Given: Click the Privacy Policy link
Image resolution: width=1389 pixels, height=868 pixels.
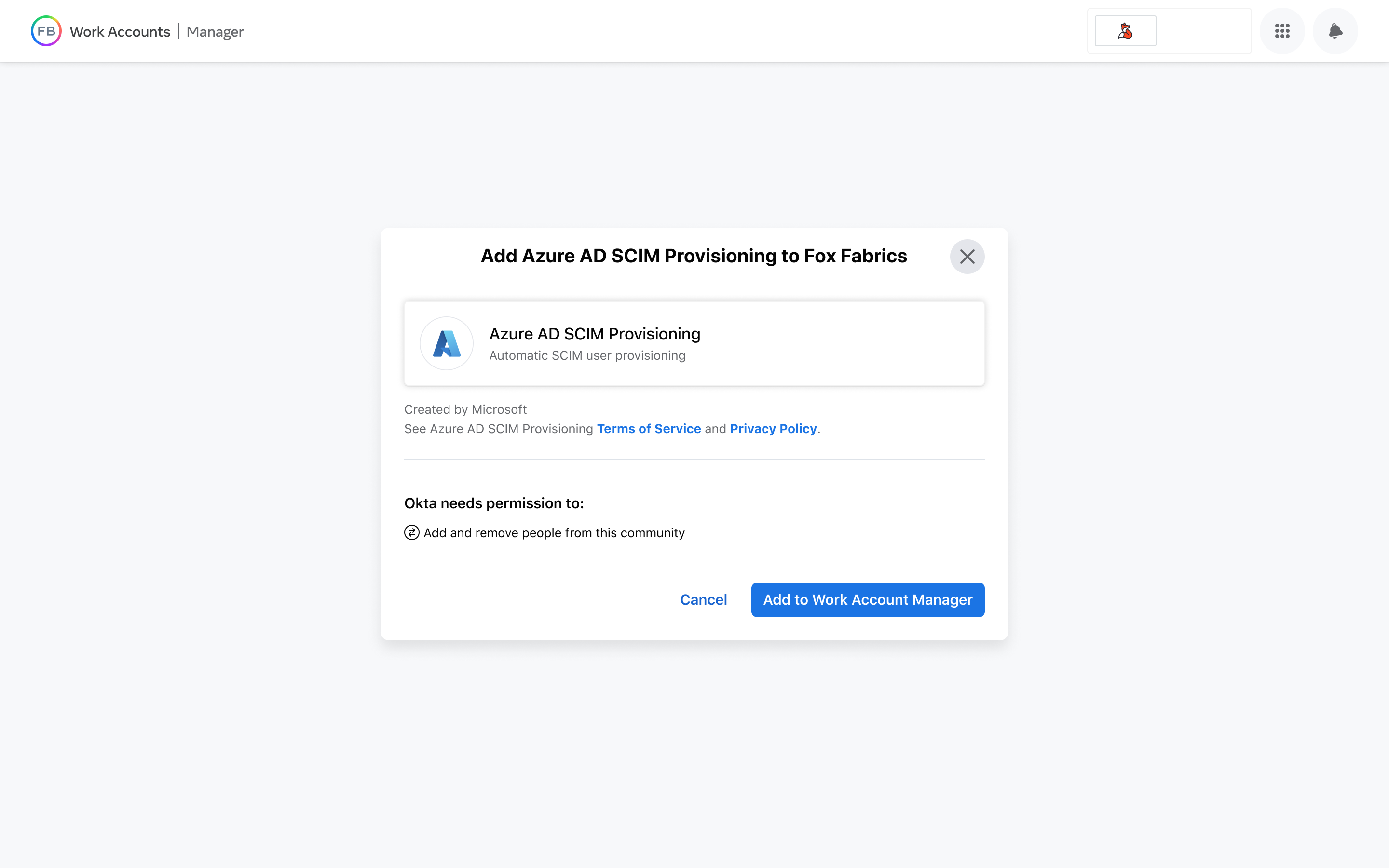Looking at the screenshot, I should (774, 428).
